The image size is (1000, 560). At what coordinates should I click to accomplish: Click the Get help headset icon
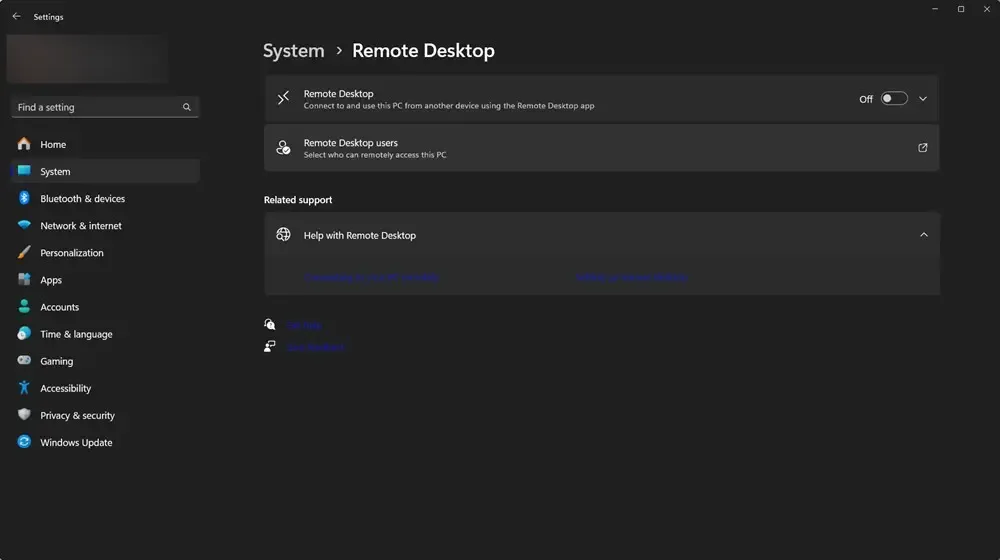(270, 325)
